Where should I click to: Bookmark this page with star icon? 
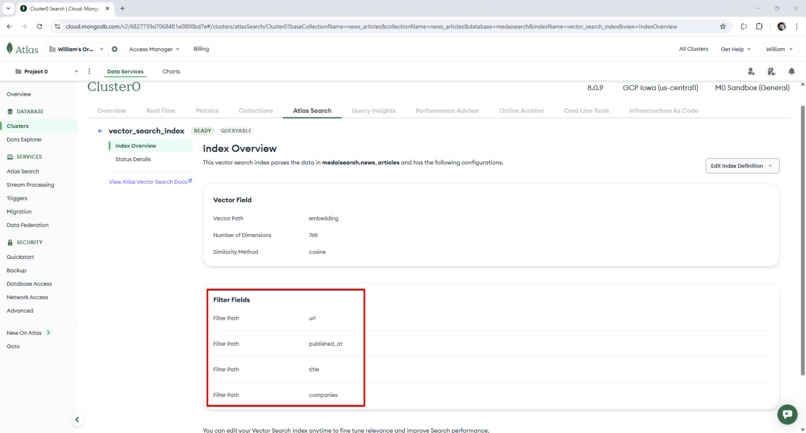point(723,26)
